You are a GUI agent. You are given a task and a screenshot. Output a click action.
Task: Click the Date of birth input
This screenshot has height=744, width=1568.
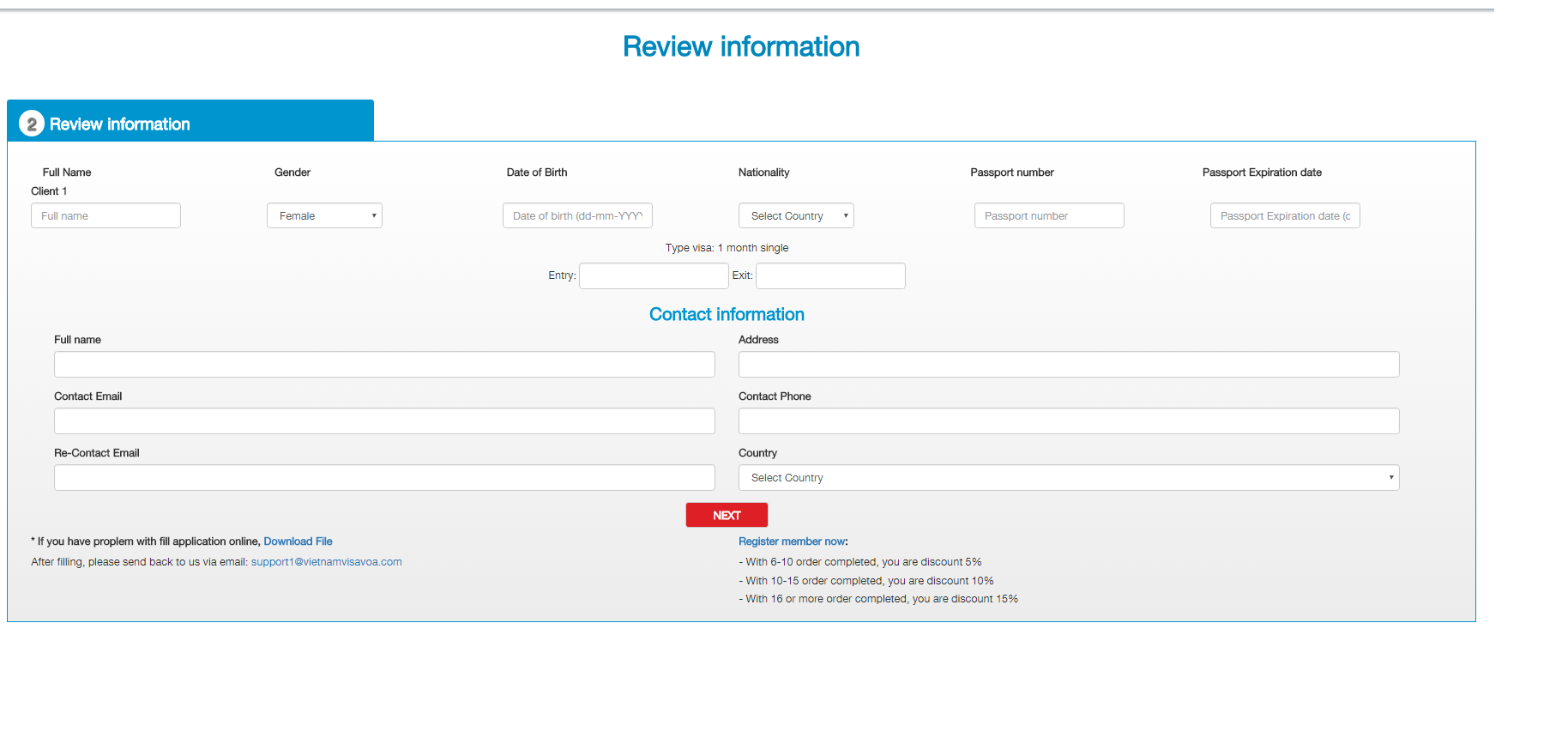577,216
